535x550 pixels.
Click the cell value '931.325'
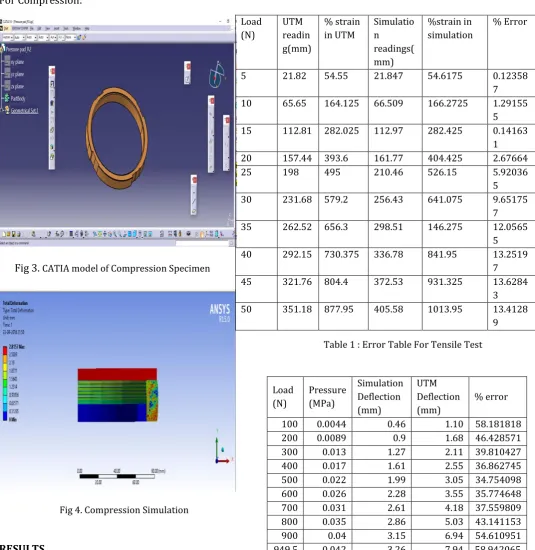click(x=445, y=282)
